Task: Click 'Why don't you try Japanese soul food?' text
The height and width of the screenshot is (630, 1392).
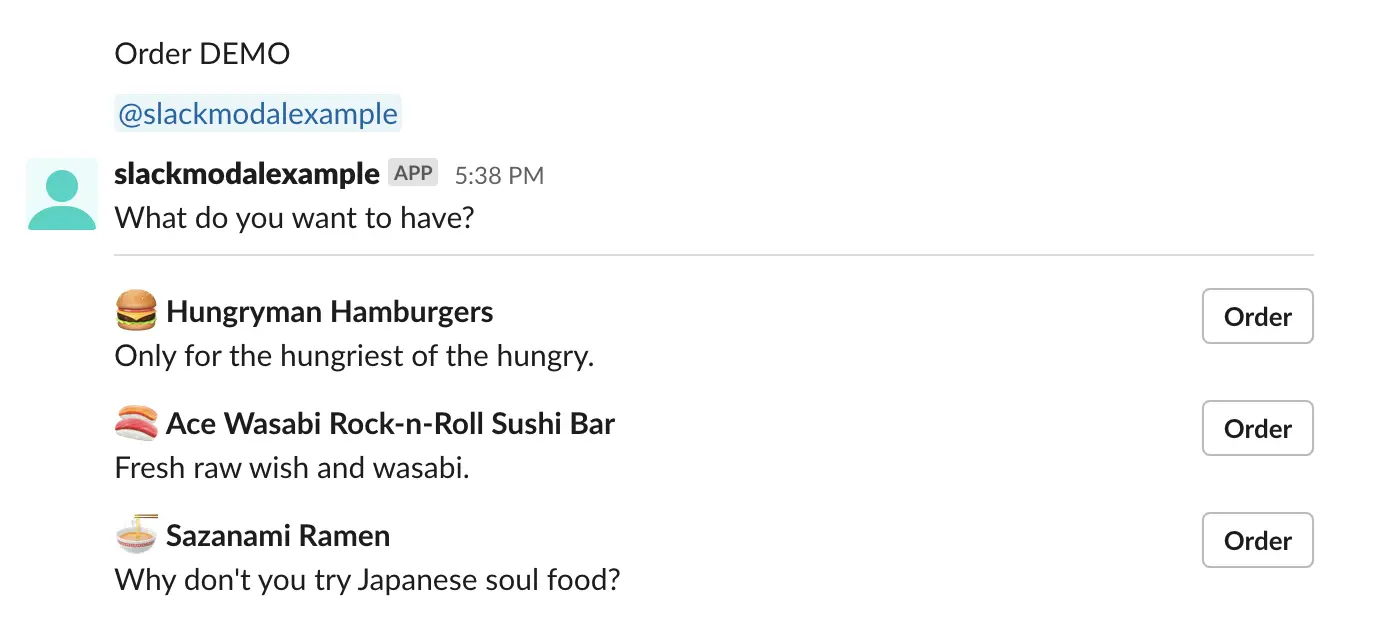Action: click(x=368, y=579)
